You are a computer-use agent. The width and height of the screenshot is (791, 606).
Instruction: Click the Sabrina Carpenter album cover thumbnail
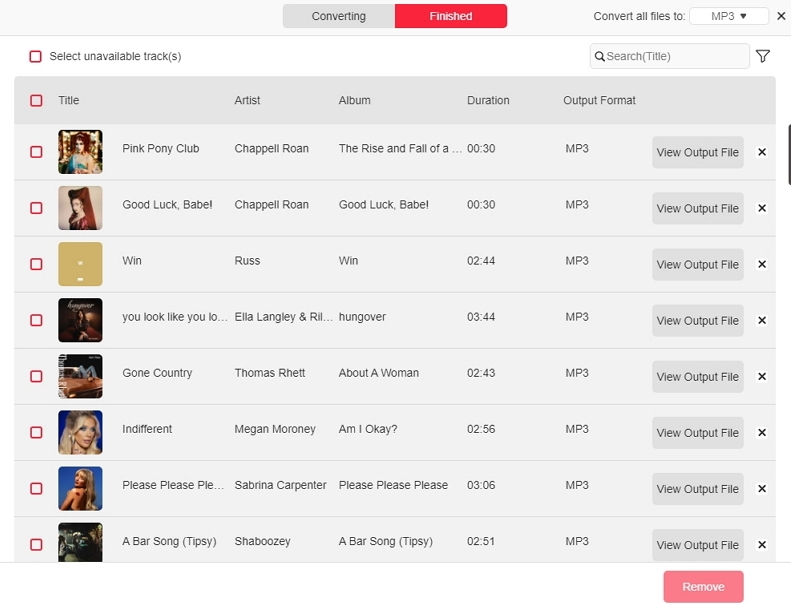[x=80, y=488]
